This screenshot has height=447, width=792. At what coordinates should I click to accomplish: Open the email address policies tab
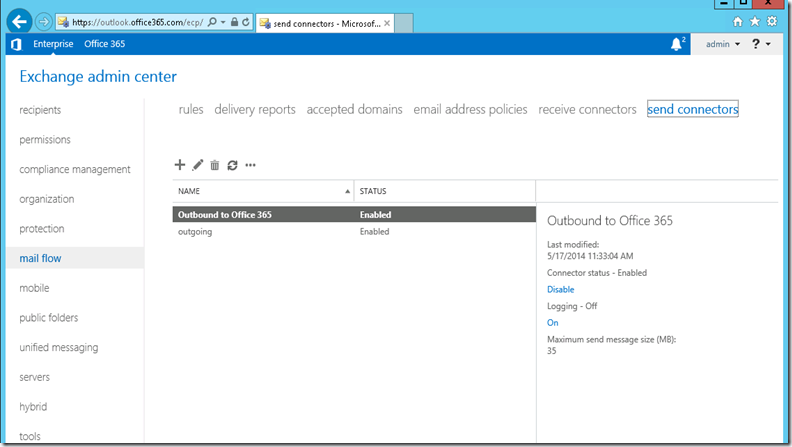[470, 109]
